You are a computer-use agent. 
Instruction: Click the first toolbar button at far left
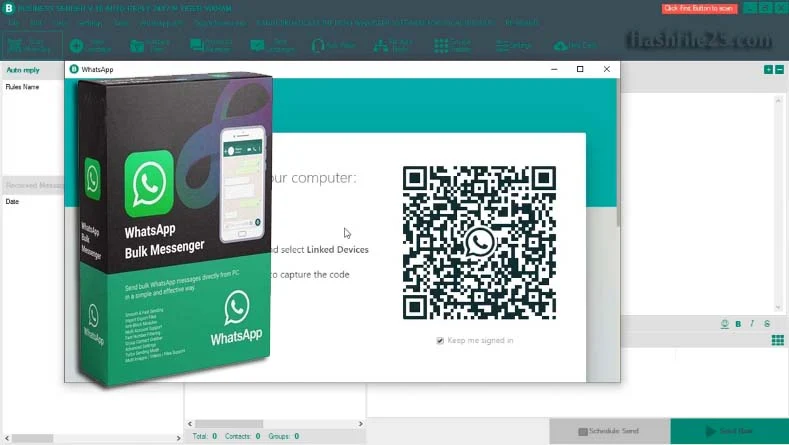pyautogui.click(x=32, y=45)
